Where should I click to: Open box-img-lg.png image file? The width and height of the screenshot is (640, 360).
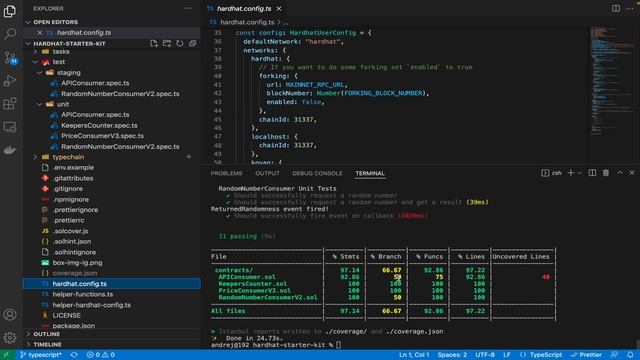coord(111,263)
